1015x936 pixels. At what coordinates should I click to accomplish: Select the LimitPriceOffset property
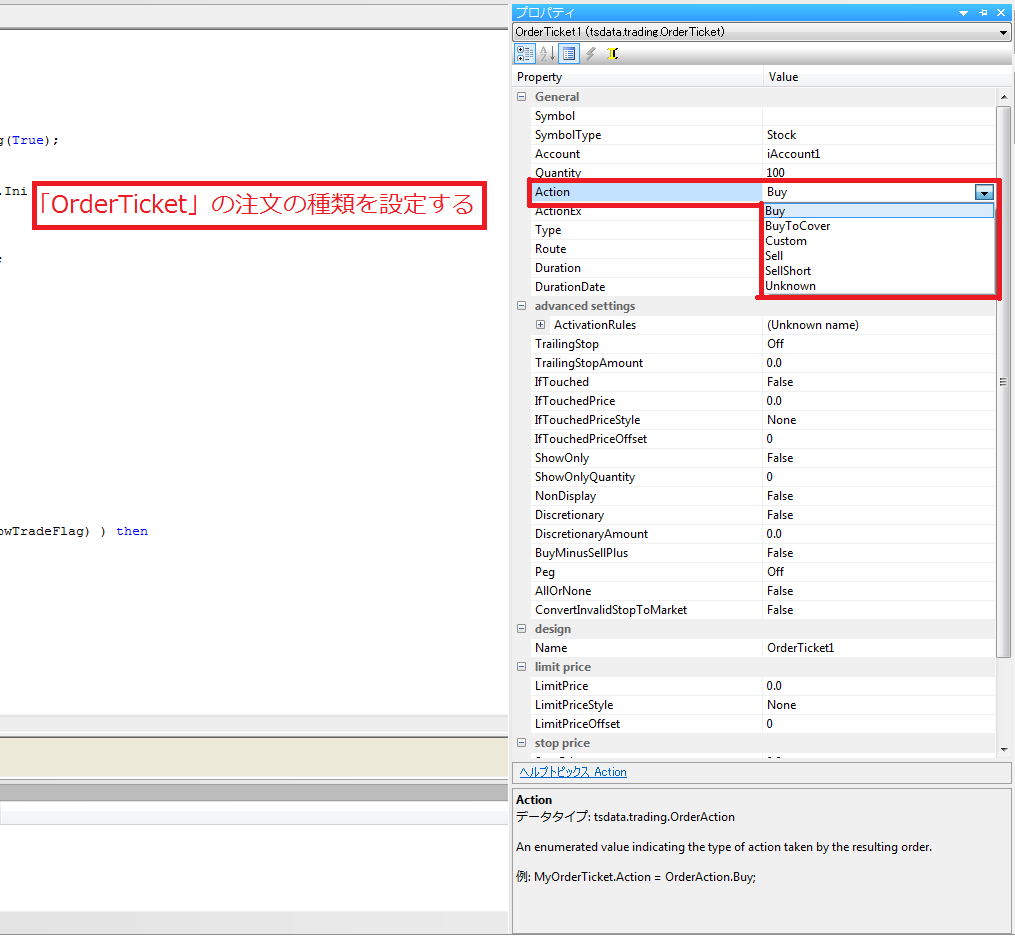[646, 724]
